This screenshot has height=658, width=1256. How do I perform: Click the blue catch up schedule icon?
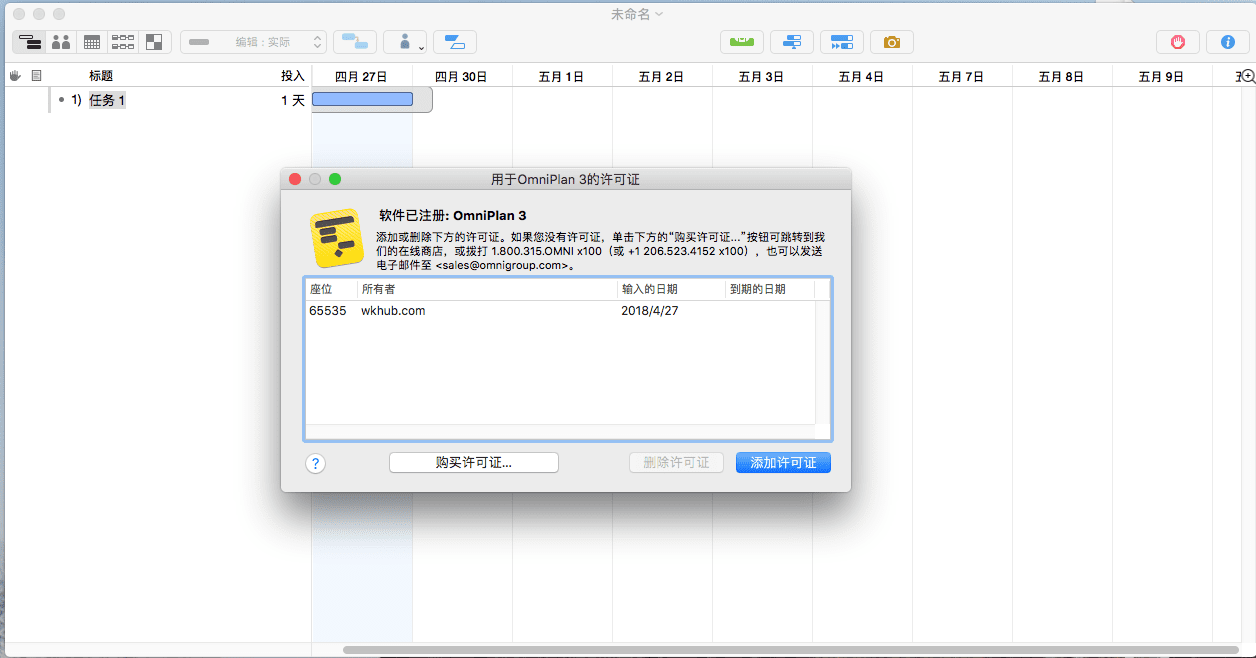792,42
